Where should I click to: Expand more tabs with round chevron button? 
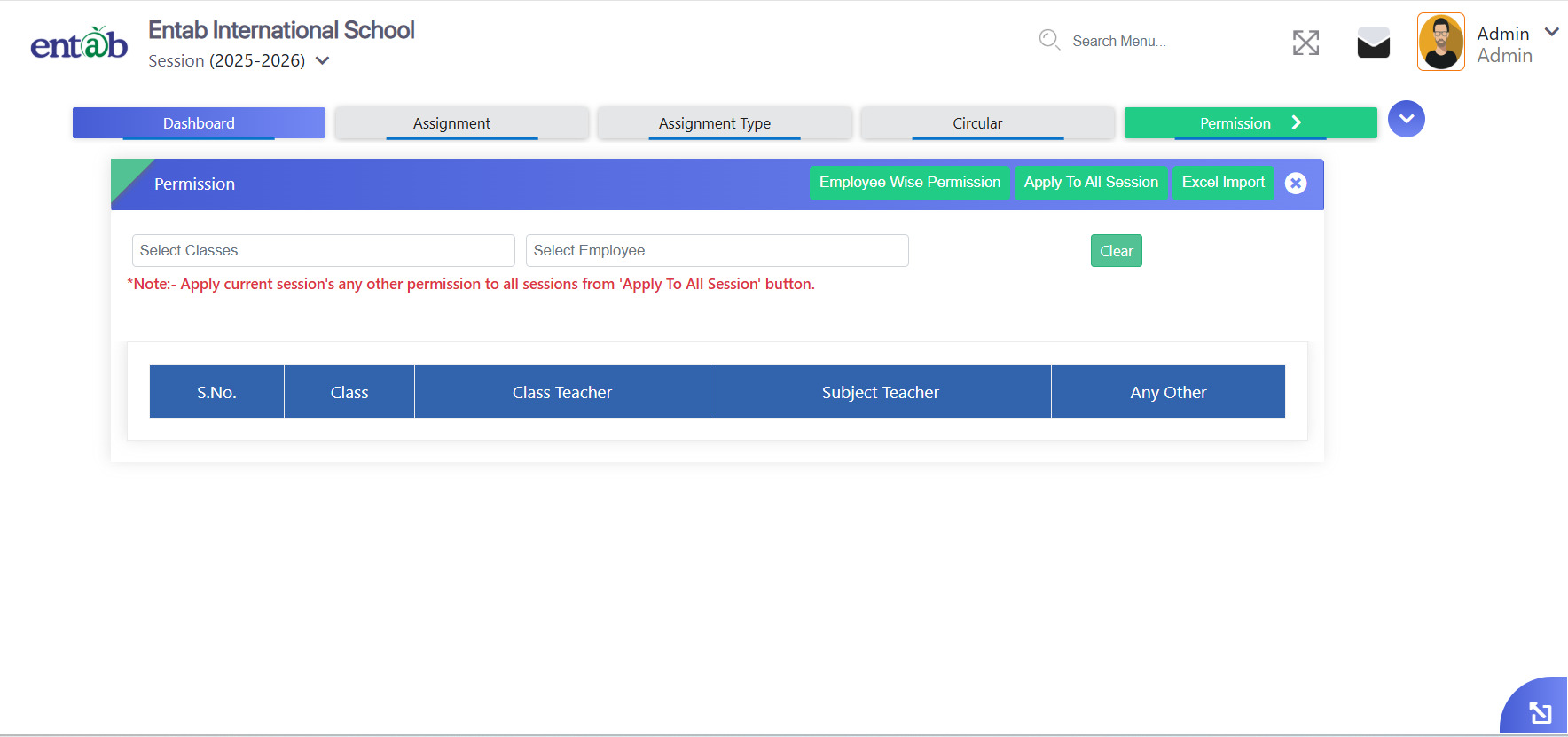coord(1406,119)
